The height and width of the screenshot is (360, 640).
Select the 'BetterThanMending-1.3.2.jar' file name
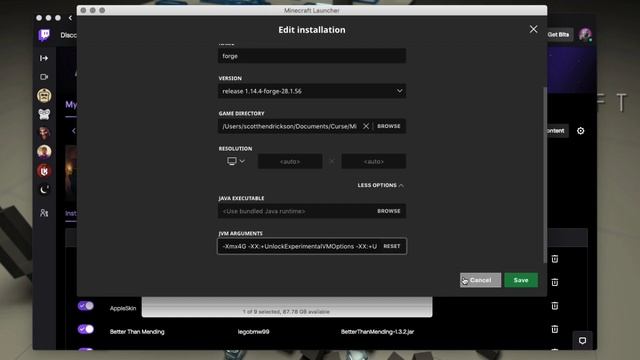377,331
